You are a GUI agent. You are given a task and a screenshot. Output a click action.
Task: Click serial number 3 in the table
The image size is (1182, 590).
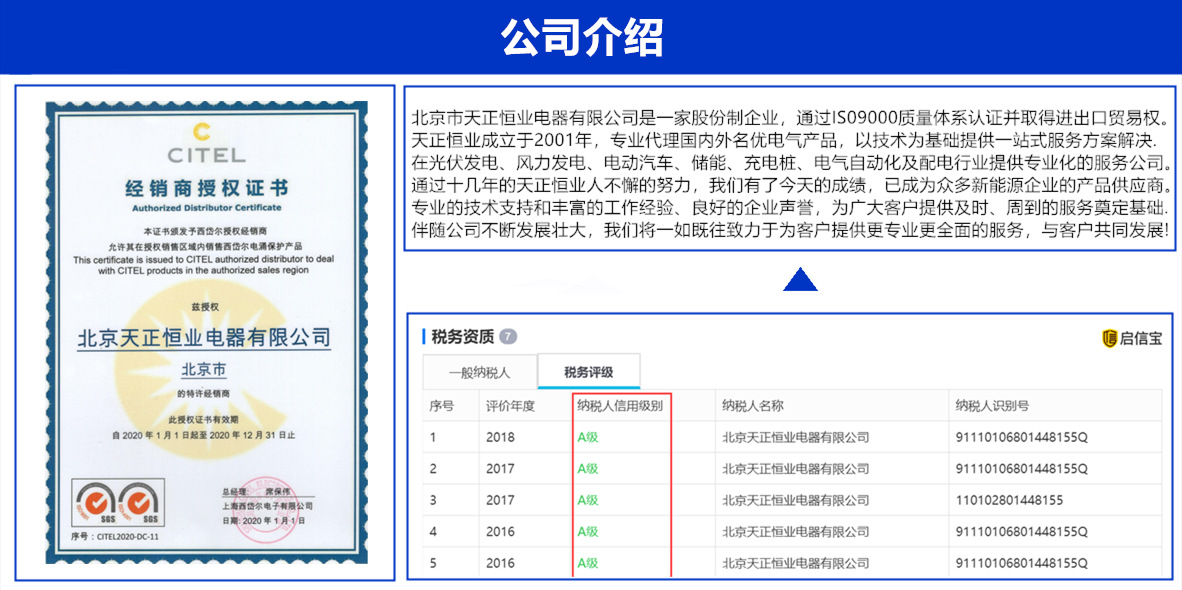pos(433,500)
